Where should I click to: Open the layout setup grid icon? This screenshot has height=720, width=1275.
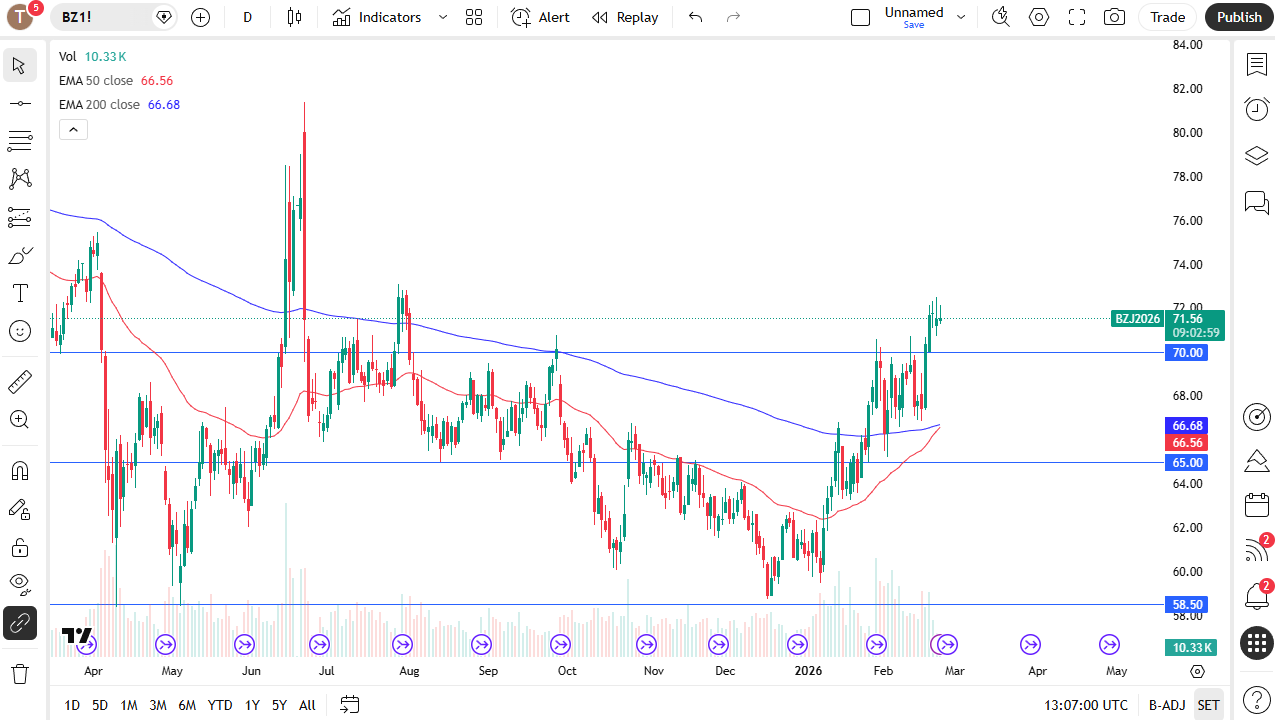pos(474,17)
